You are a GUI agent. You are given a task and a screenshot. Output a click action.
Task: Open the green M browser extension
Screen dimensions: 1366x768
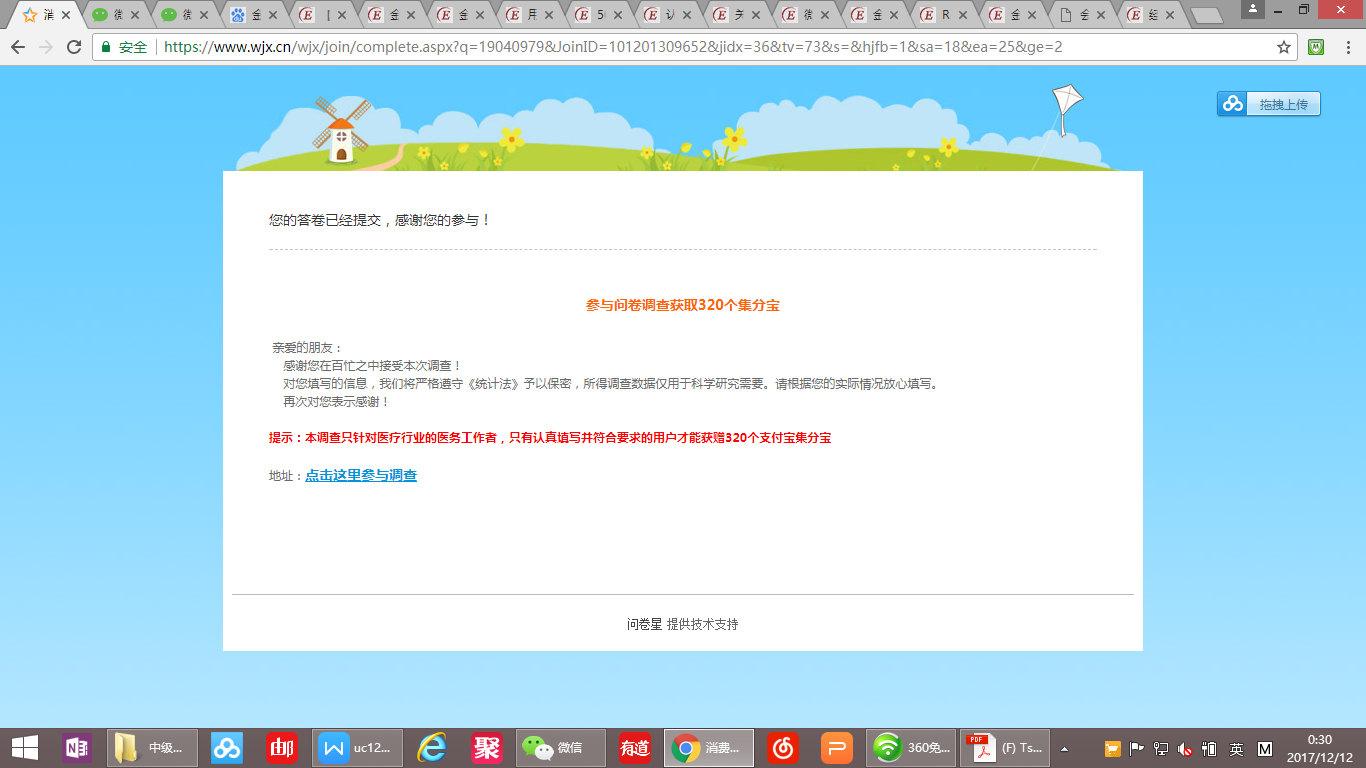pos(1316,46)
